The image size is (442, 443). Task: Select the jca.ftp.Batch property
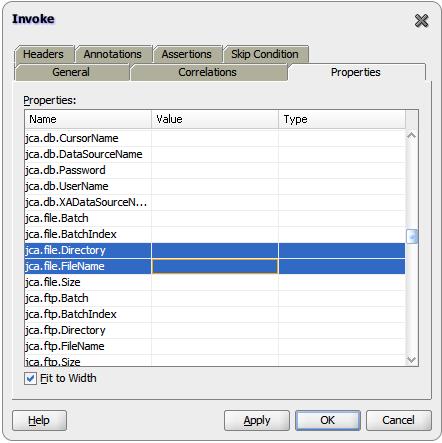(215, 298)
